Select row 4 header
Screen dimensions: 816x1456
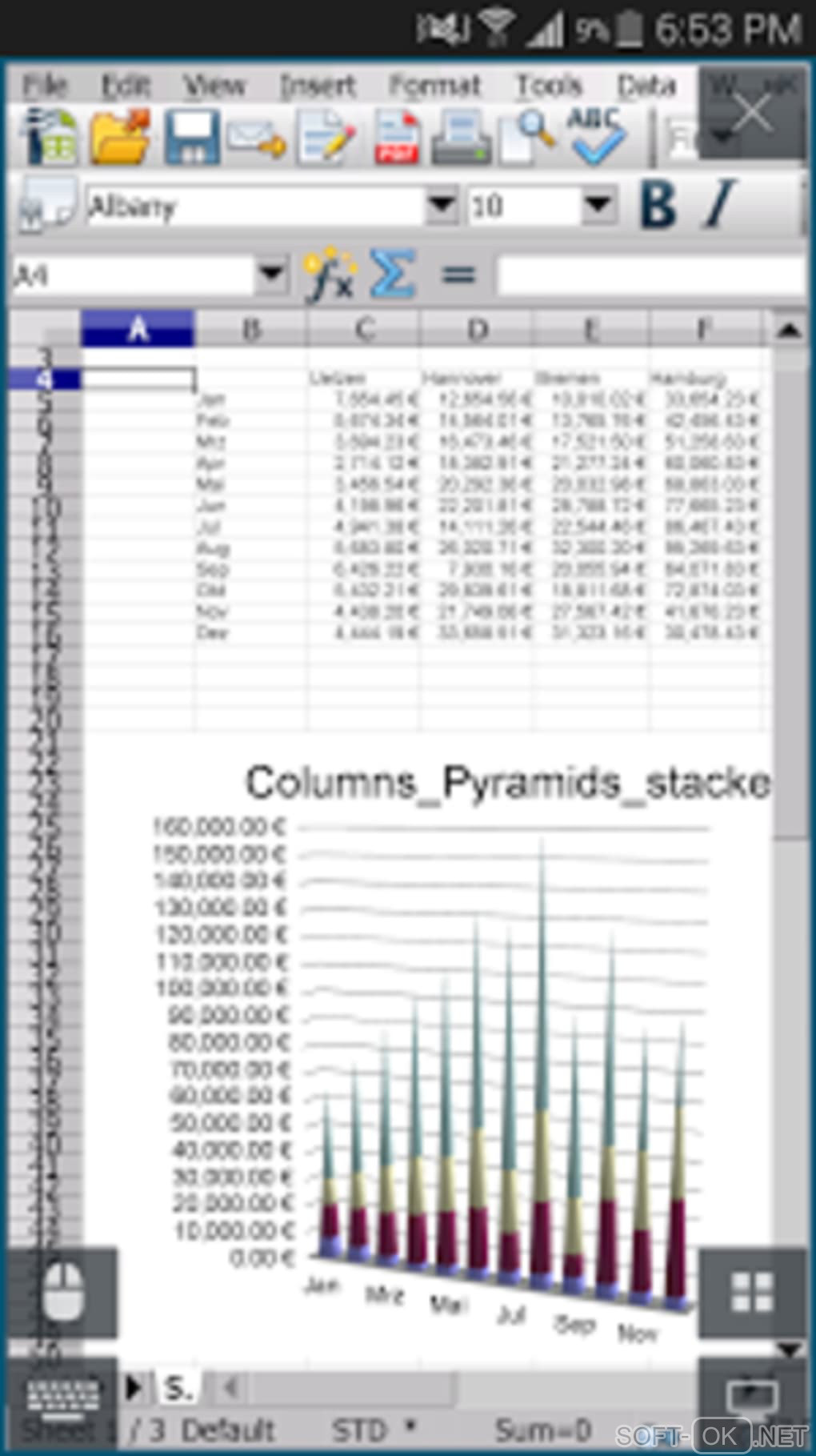point(45,378)
